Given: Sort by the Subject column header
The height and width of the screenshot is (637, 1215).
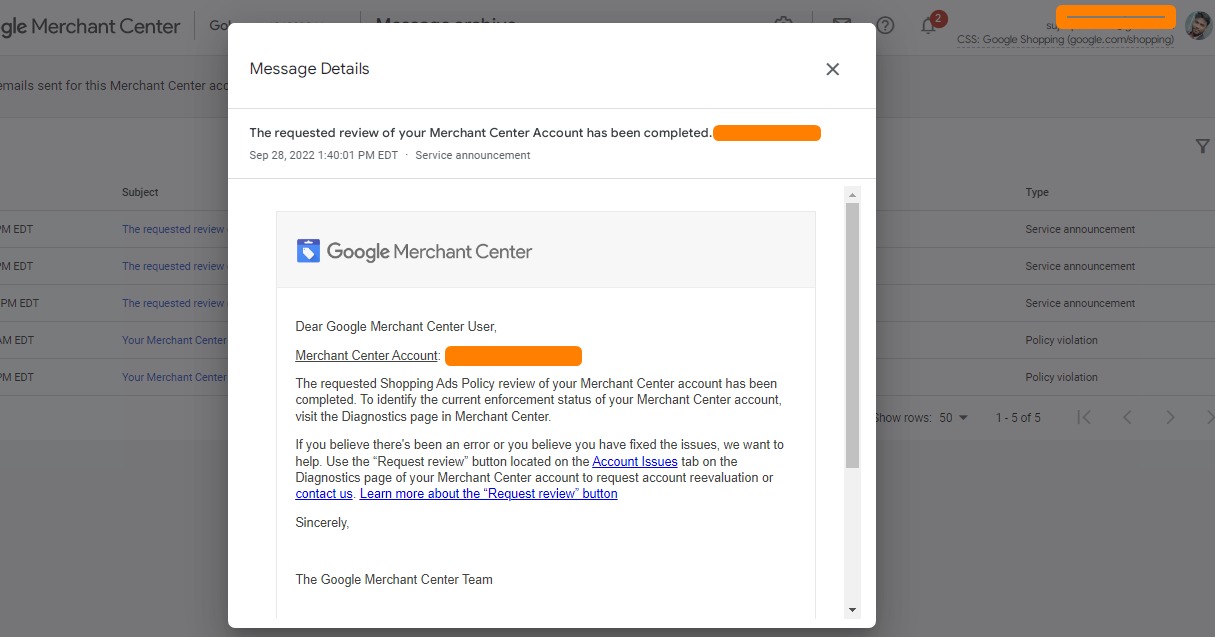Looking at the screenshot, I should point(140,192).
